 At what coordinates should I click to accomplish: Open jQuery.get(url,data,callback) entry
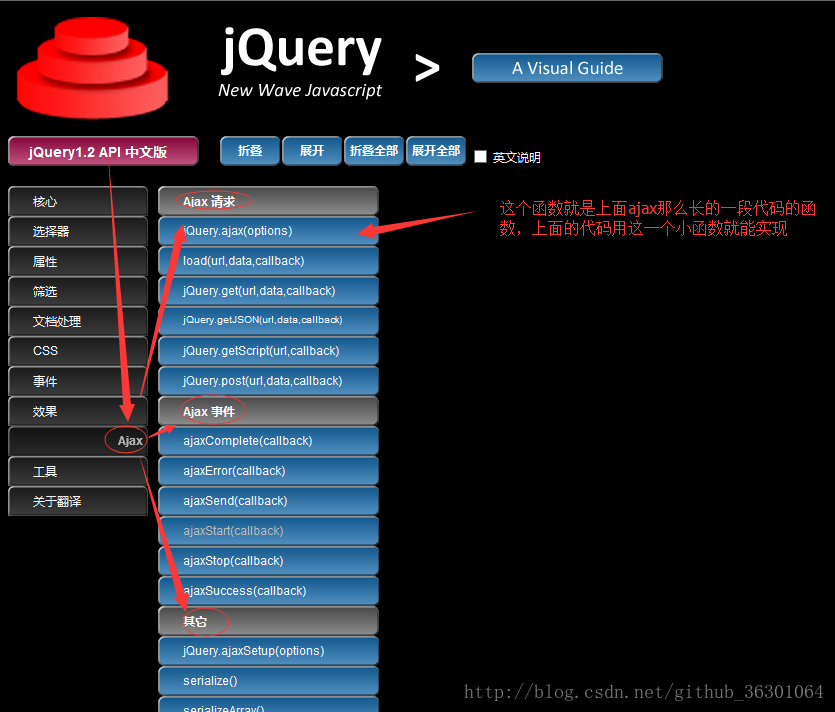pyautogui.click(x=268, y=291)
